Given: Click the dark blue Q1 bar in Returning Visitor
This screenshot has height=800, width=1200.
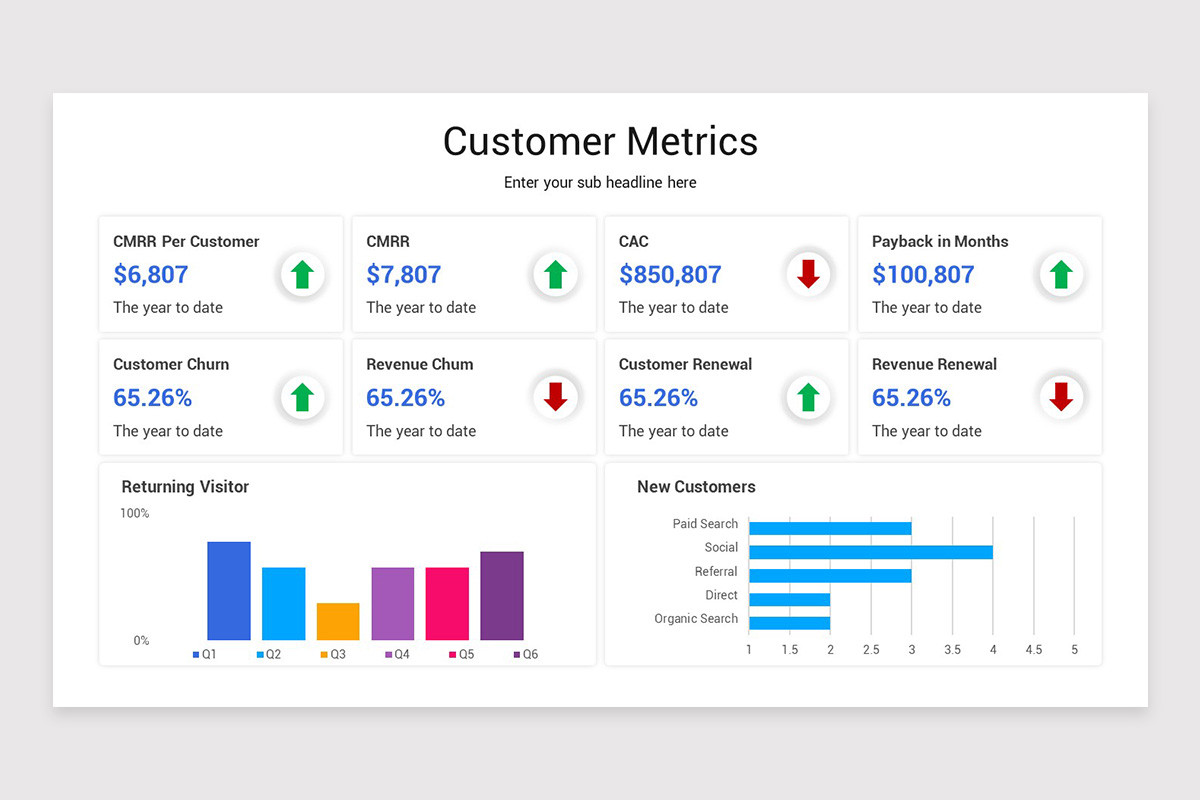Looking at the screenshot, I should [x=229, y=591].
